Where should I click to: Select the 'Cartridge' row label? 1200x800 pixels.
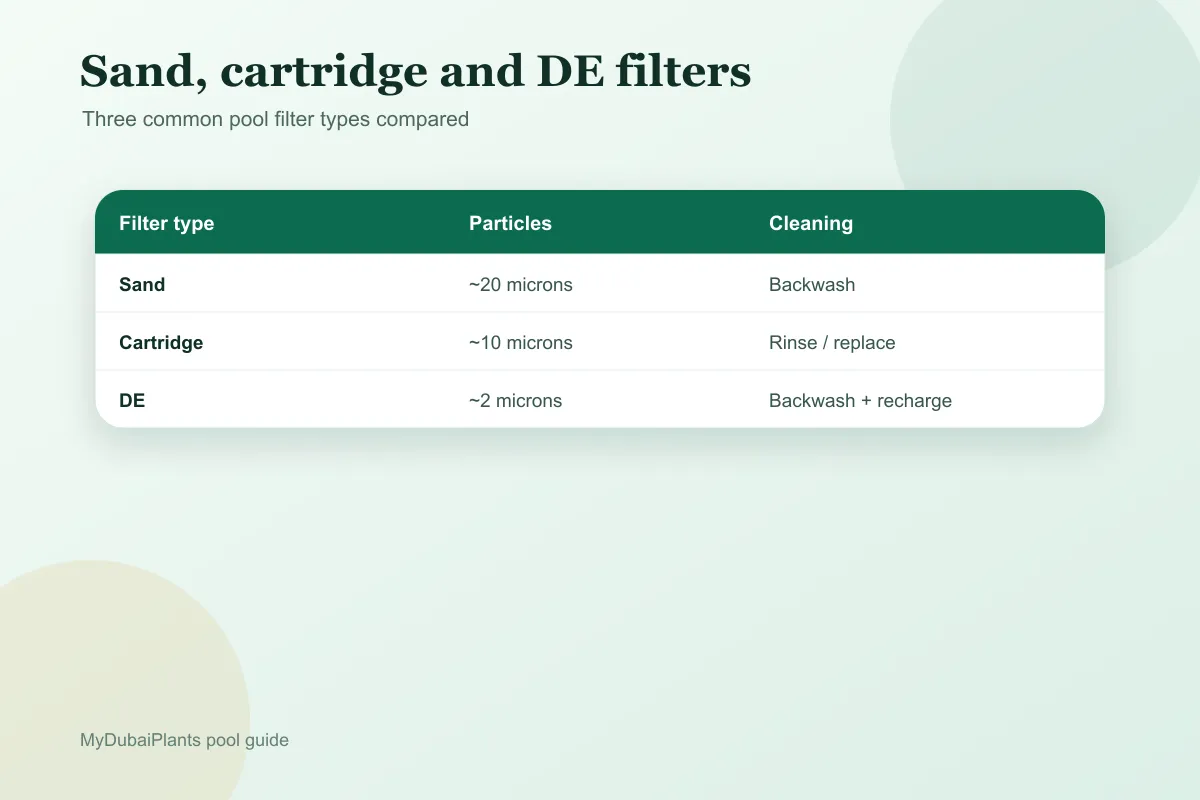tap(161, 342)
